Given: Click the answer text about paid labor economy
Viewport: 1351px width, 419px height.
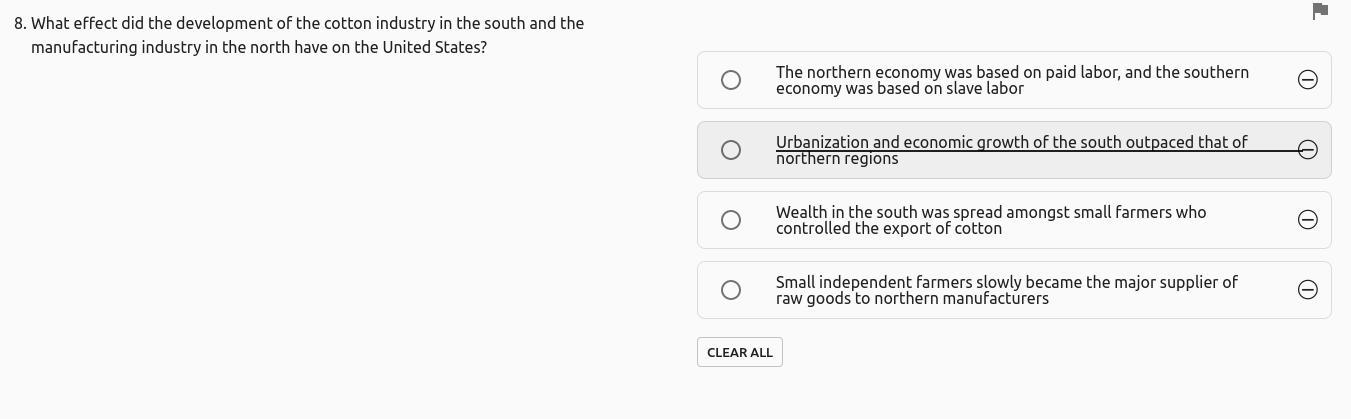Looking at the screenshot, I should (1012, 72).
